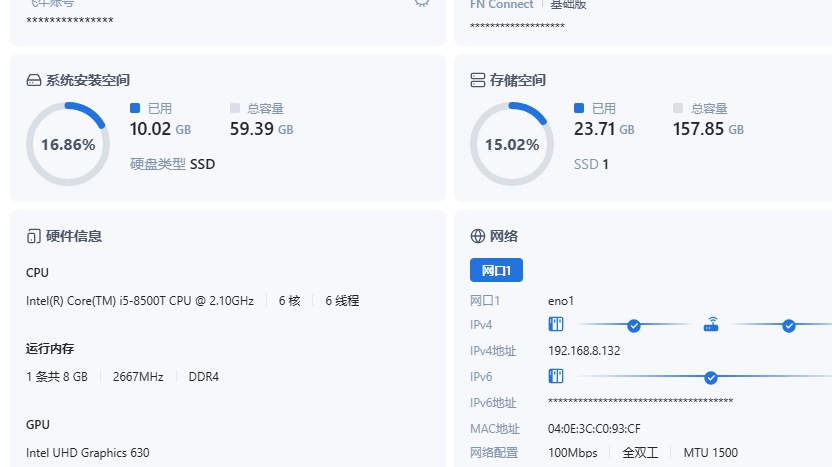Click the sun icon at top of account card

point(421,2)
